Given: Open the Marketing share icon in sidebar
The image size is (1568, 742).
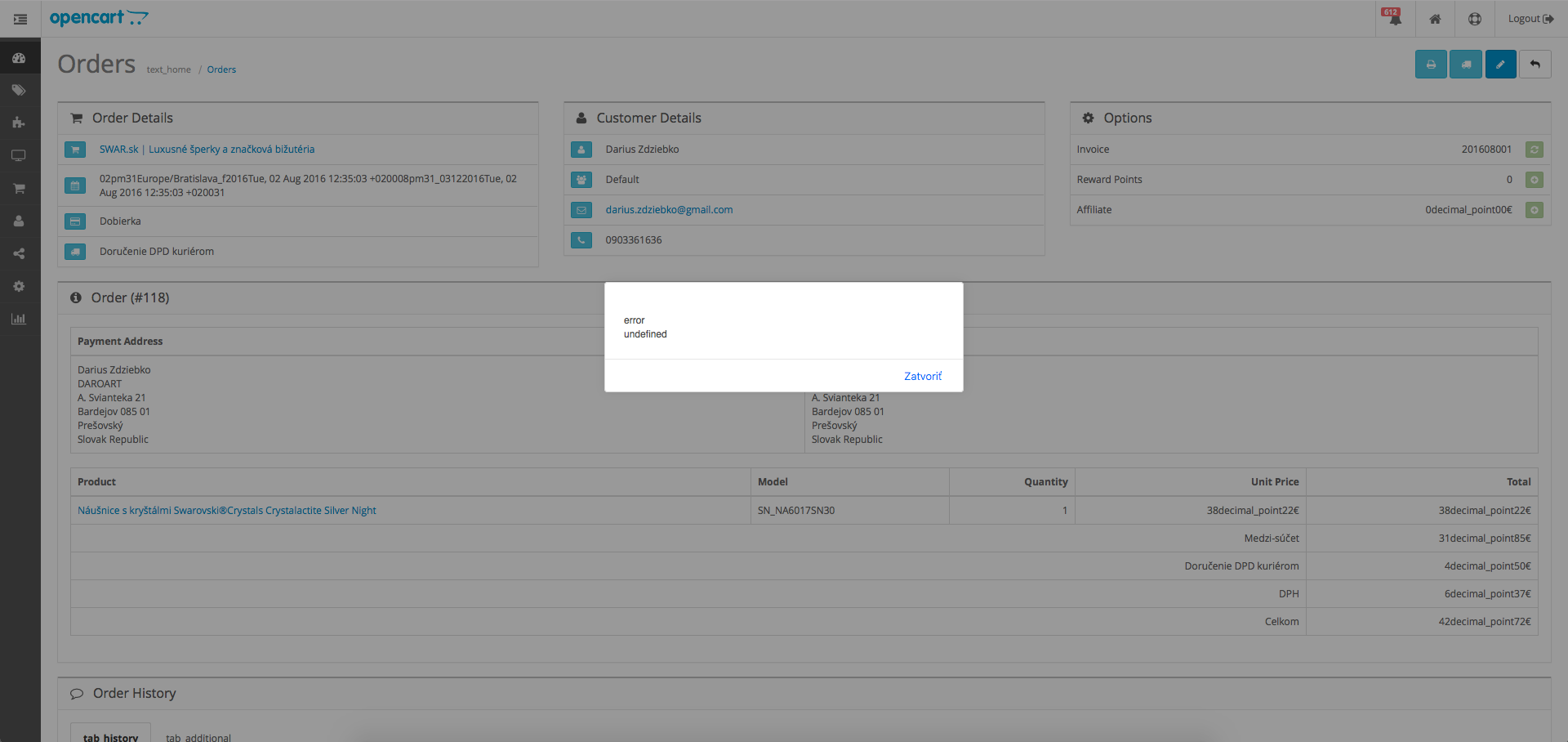Looking at the screenshot, I should 19,253.
